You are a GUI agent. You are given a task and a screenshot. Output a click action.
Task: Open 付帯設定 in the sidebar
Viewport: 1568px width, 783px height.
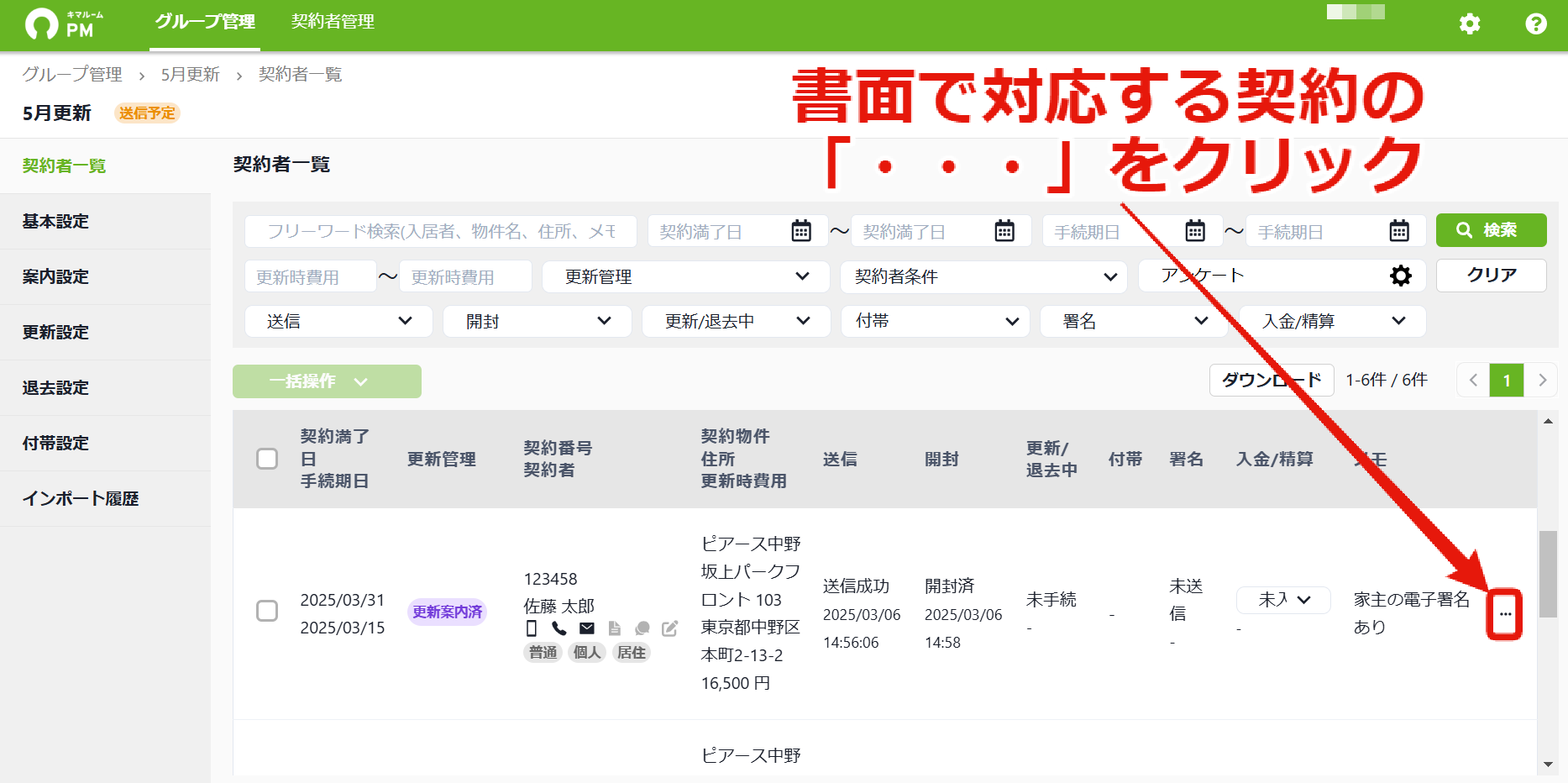coord(105,444)
